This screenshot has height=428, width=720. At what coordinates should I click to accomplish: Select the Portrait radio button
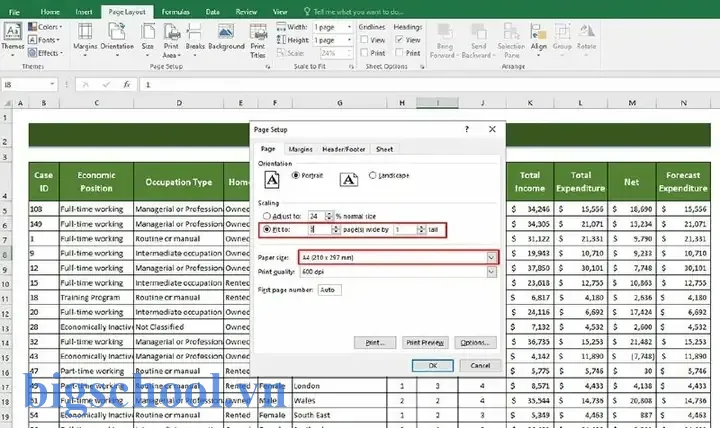coord(295,175)
